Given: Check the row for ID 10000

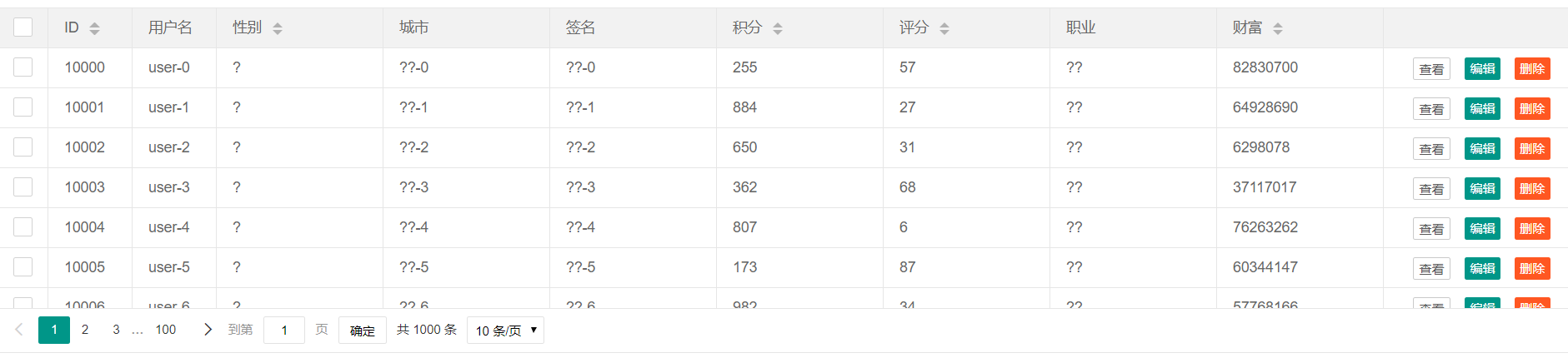Looking at the screenshot, I should click(23, 67).
